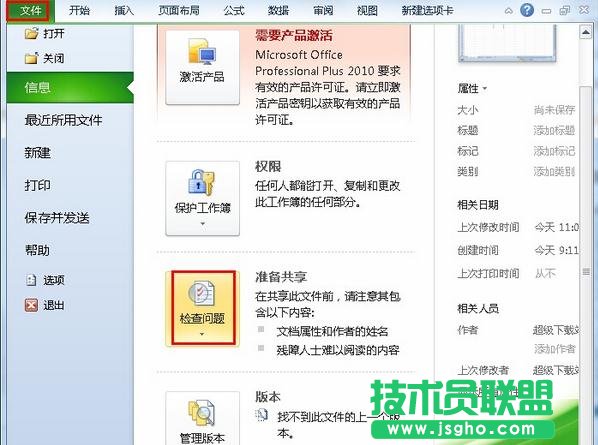This screenshot has height=445, width=598.
Task: Click the 相关日期 heading
Action: [x=478, y=205]
